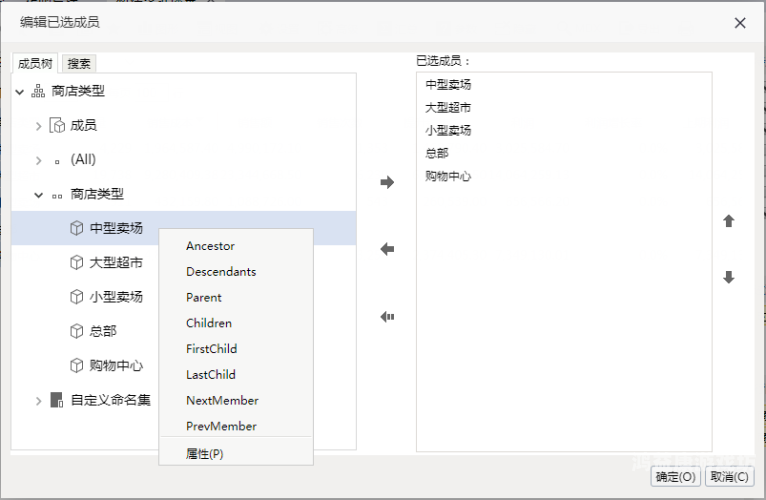The height and width of the screenshot is (500, 766).
Task: Select 小型卖场 in the member tree
Action: (x=116, y=297)
